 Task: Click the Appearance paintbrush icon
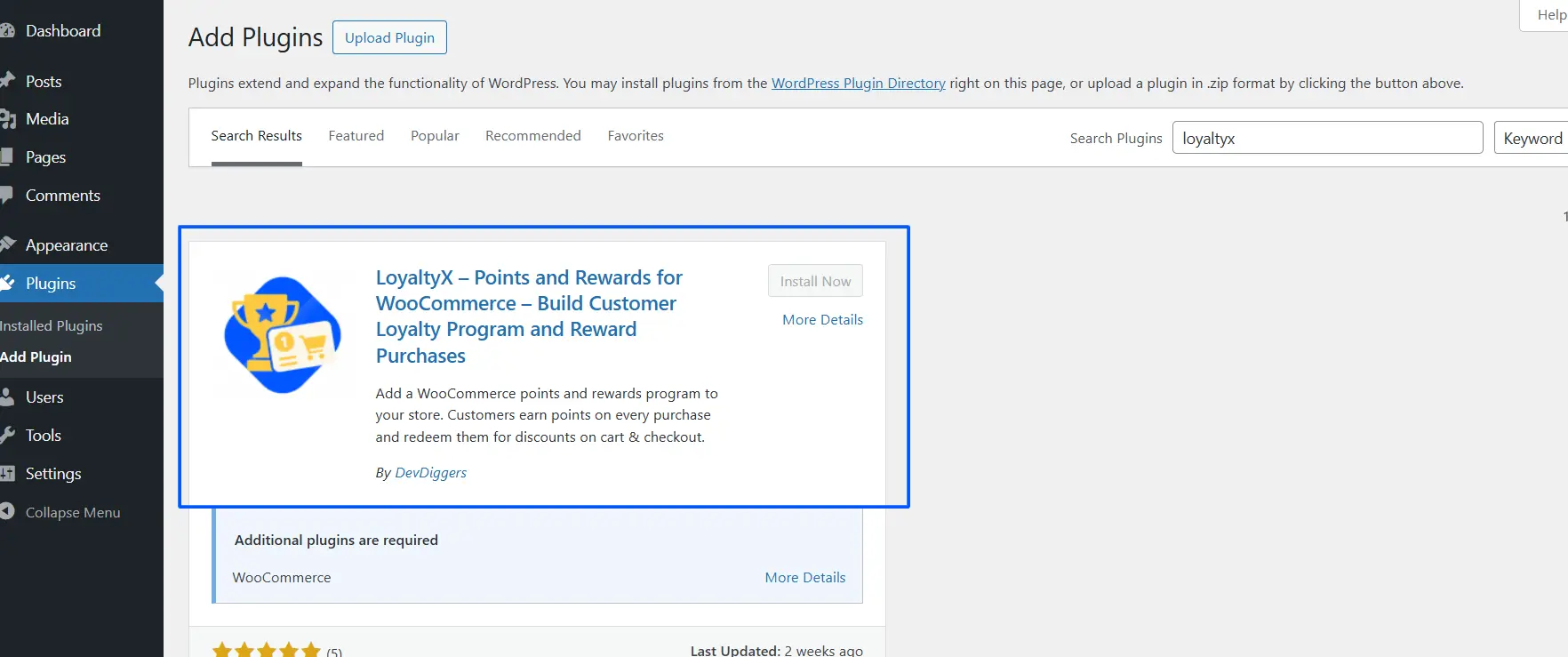pyautogui.click(x=7, y=245)
